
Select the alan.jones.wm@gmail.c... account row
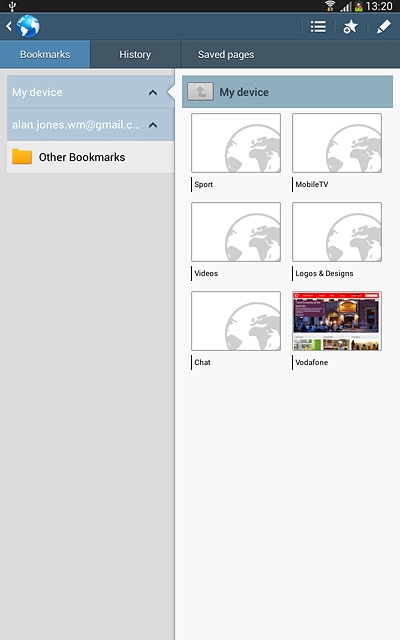click(91, 125)
